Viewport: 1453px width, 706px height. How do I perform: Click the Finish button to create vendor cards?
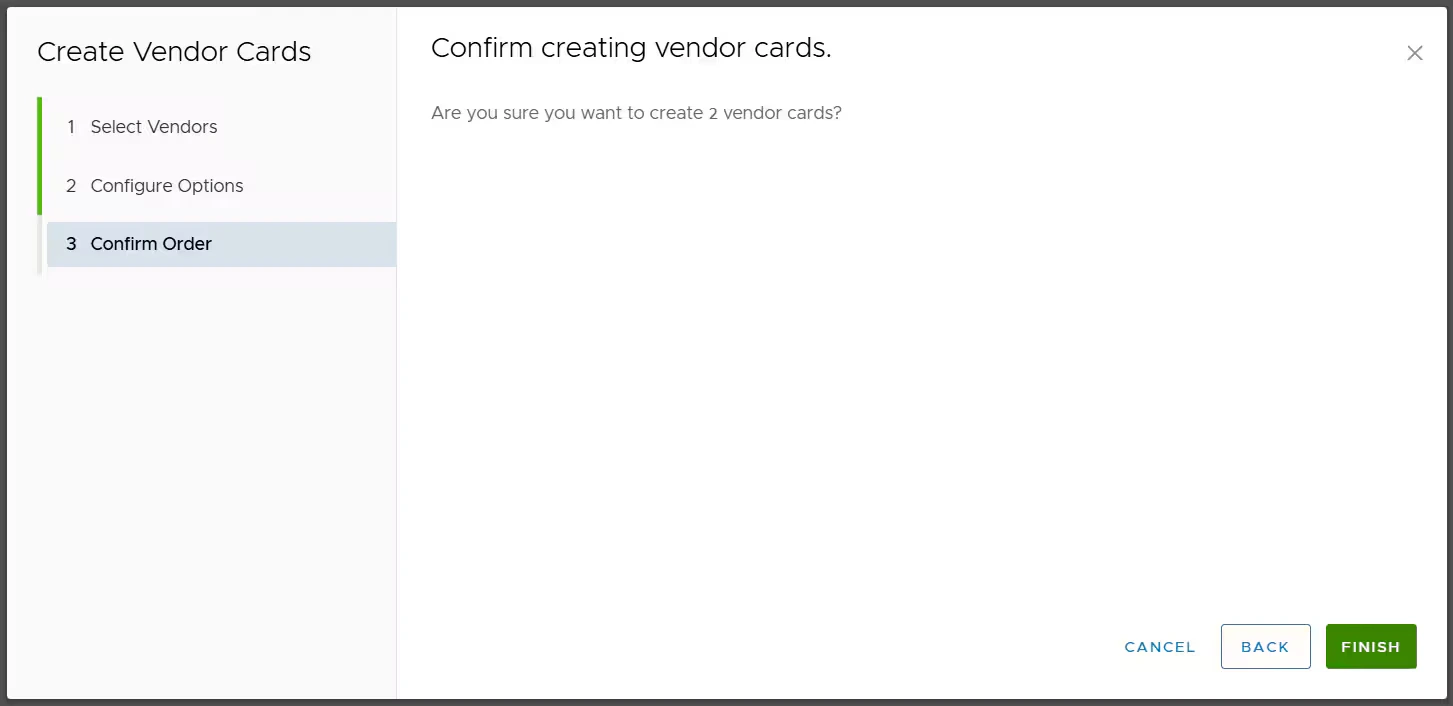click(x=1370, y=646)
